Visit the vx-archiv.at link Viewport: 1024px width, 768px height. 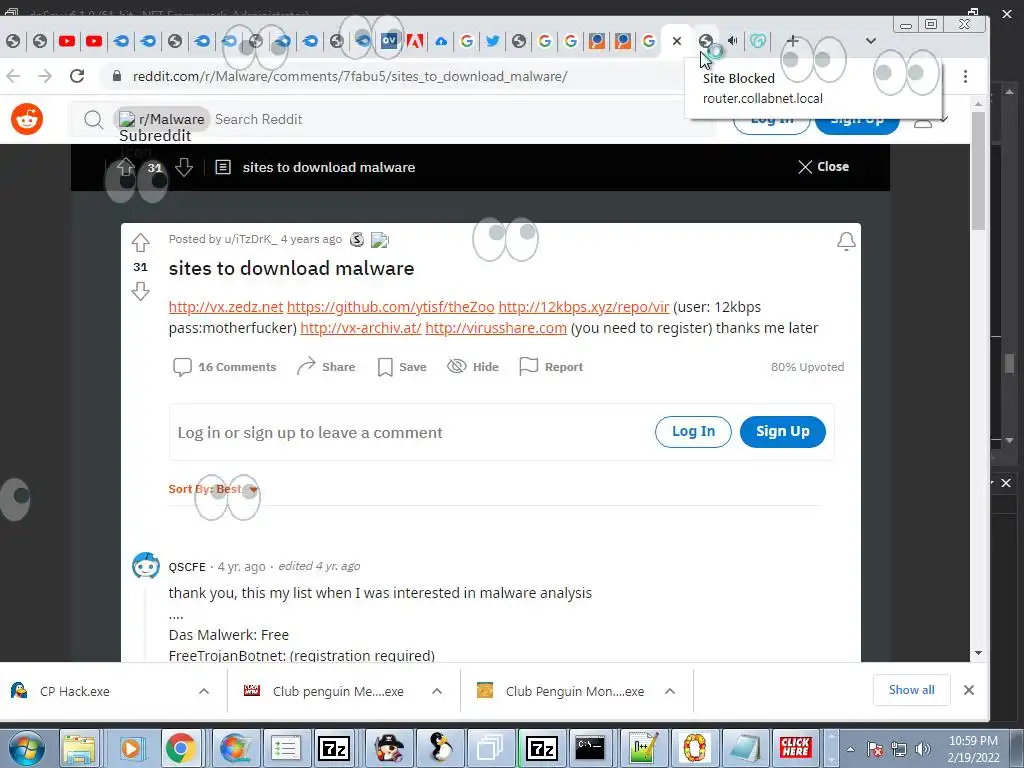360,328
